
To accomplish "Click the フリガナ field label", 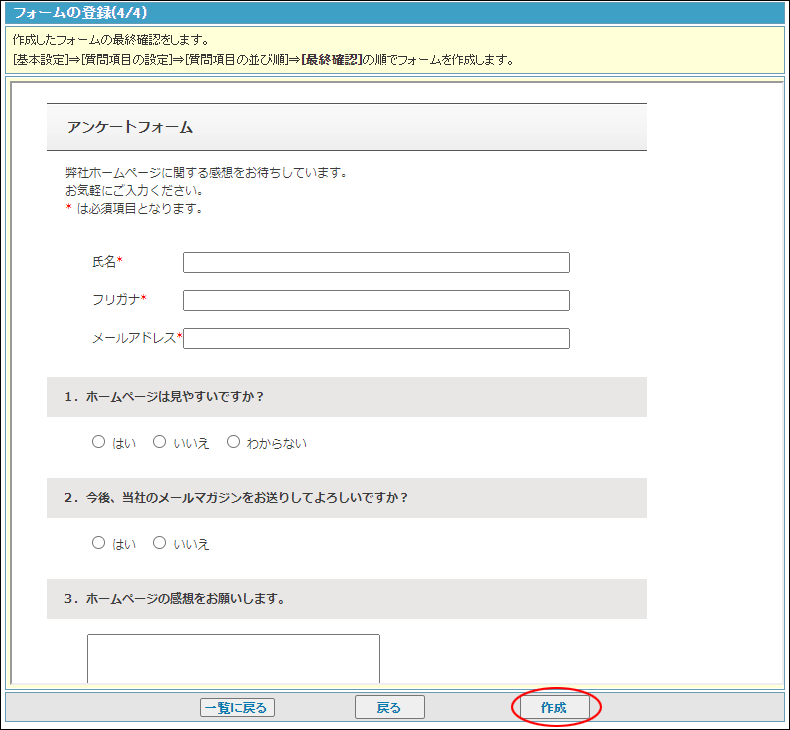I will pyautogui.click(x=116, y=300).
